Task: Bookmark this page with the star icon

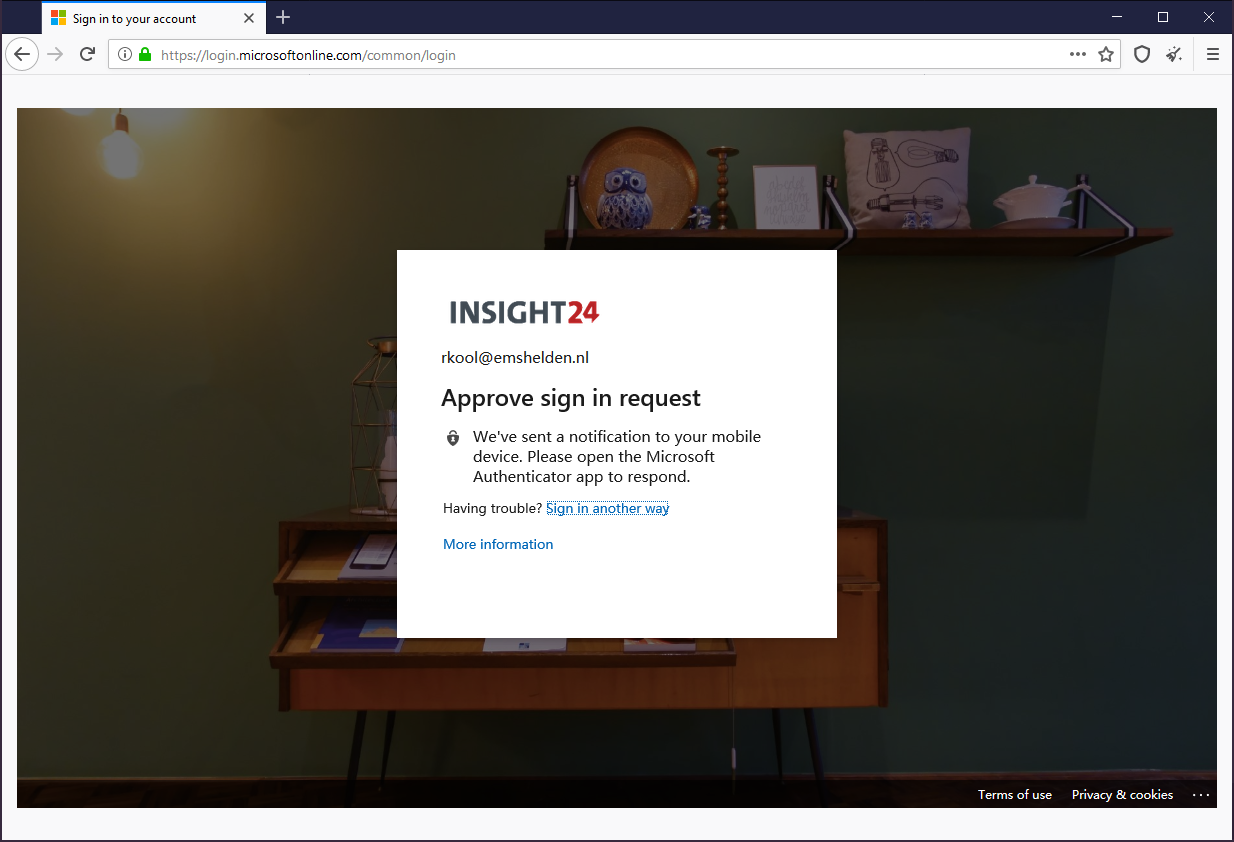Action: pyautogui.click(x=1106, y=55)
